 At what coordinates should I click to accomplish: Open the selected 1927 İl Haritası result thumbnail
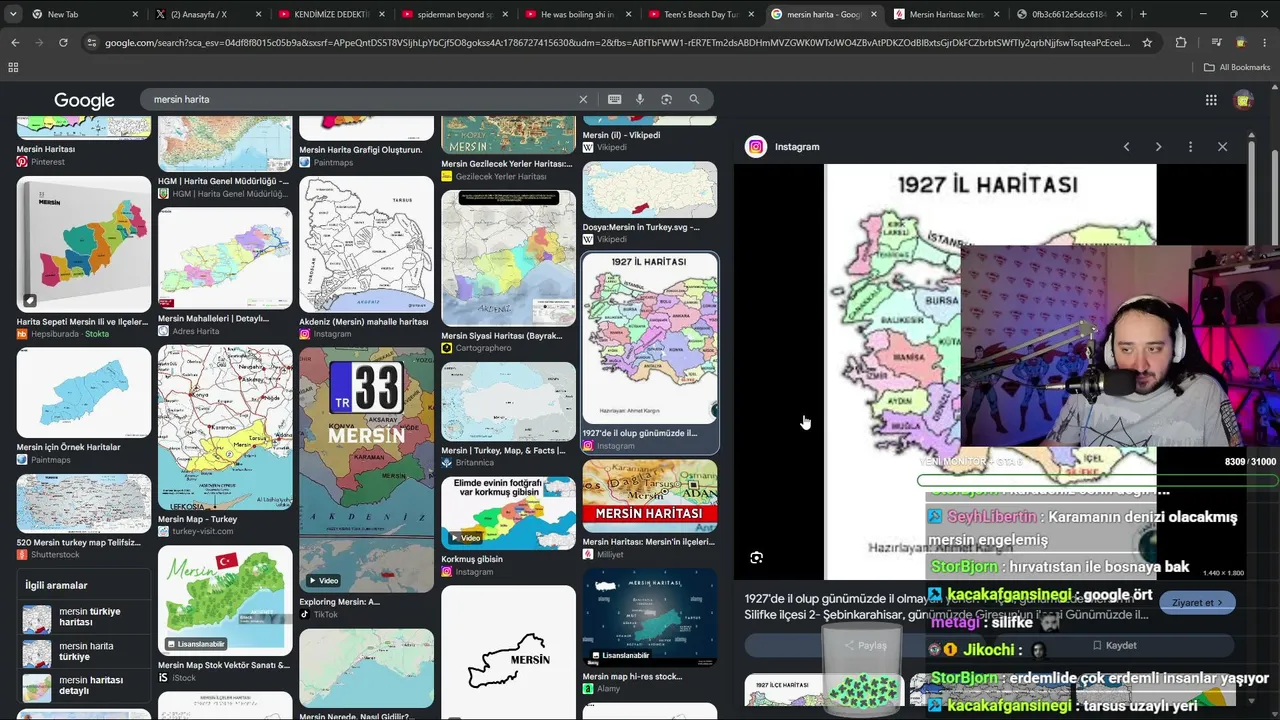650,338
